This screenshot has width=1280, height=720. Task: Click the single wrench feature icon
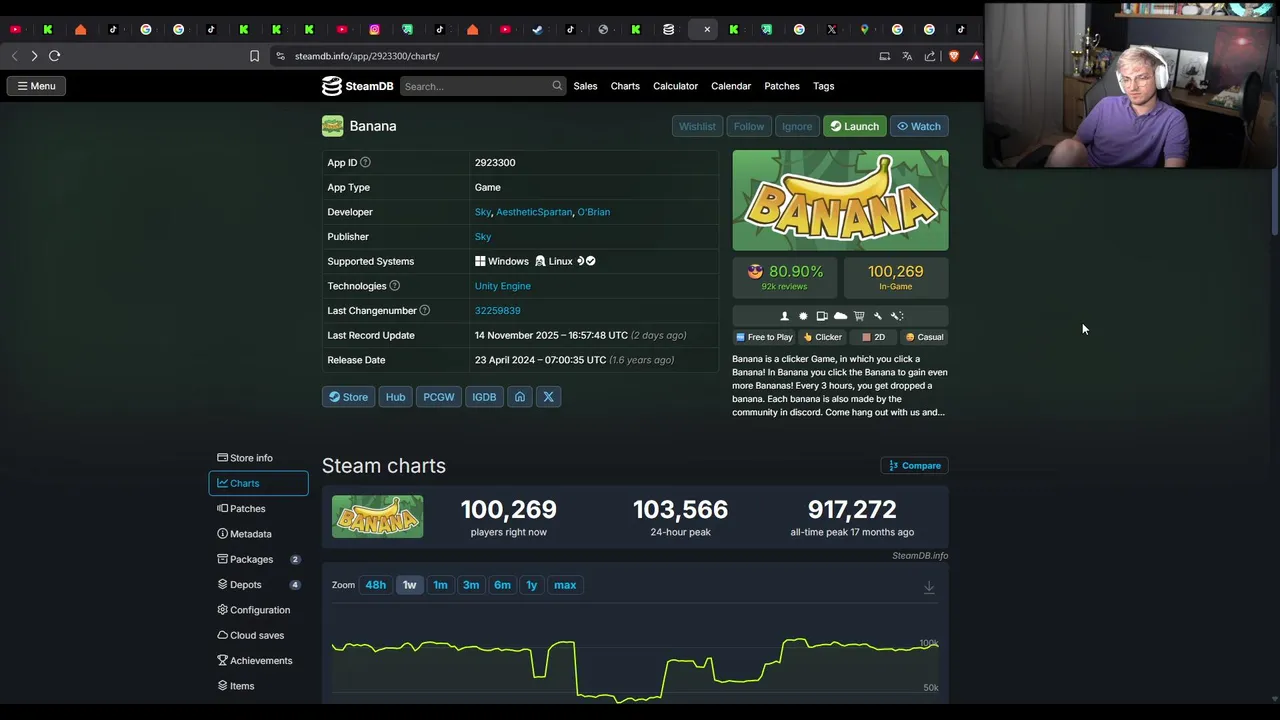[878, 316]
